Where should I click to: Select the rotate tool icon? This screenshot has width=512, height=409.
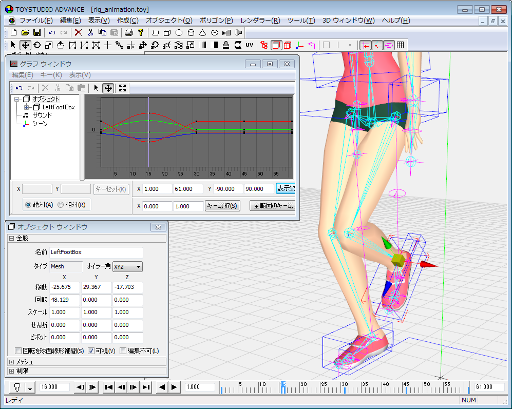click(37, 45)
